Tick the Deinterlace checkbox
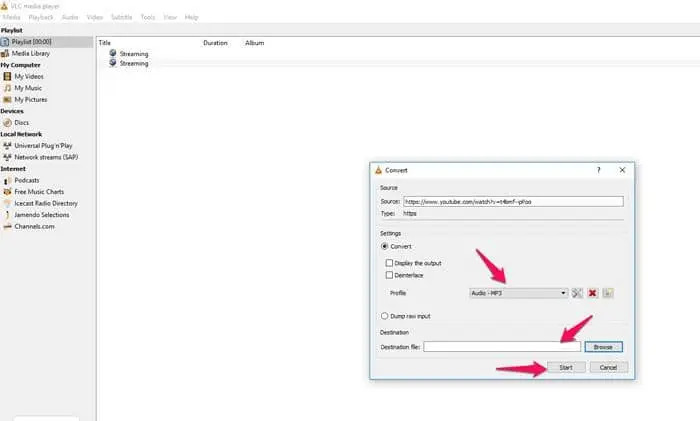Screen dimensions: 700x421 (x=389, y=275)
